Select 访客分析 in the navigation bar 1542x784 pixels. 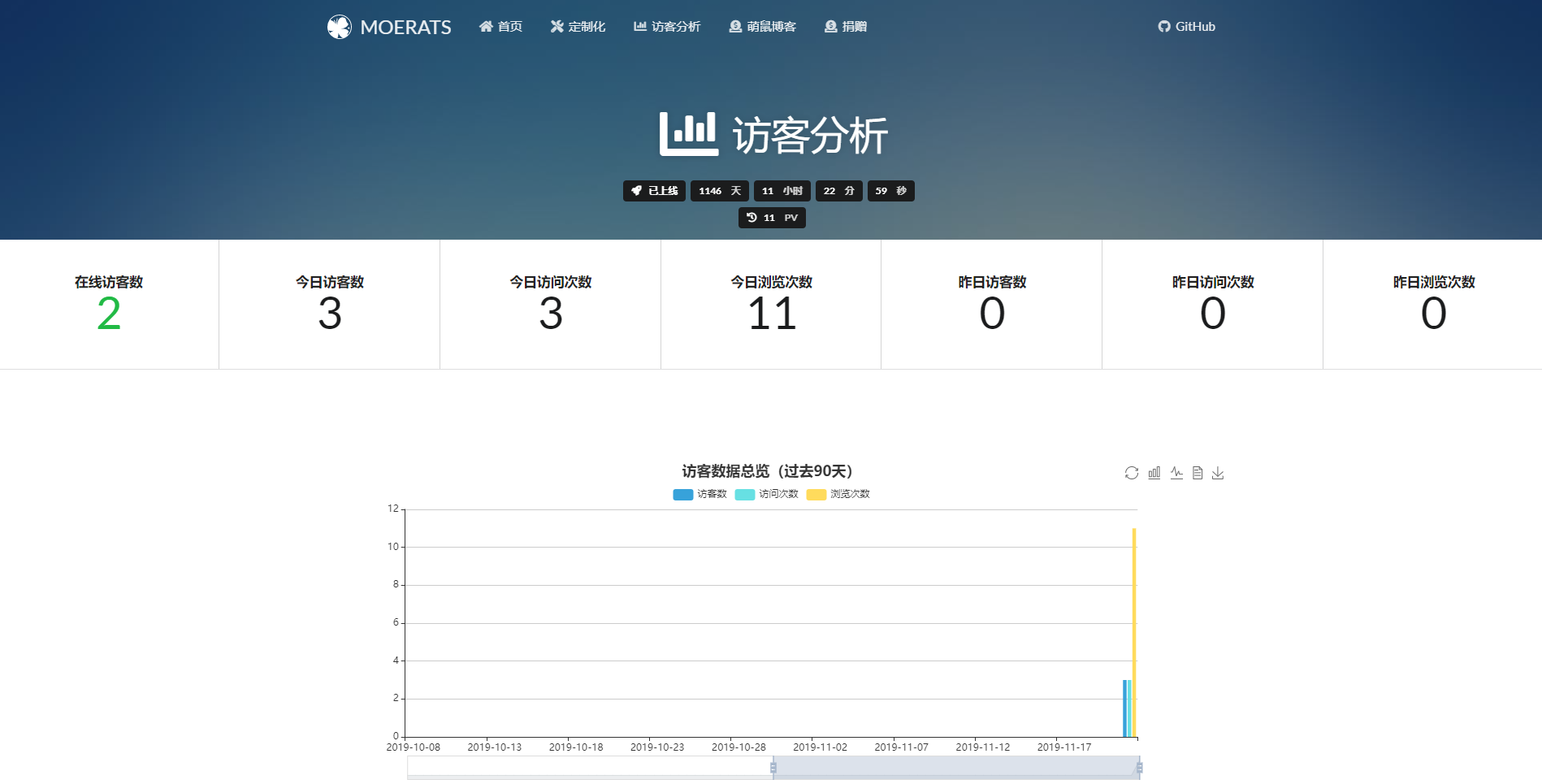coord(667,27)
